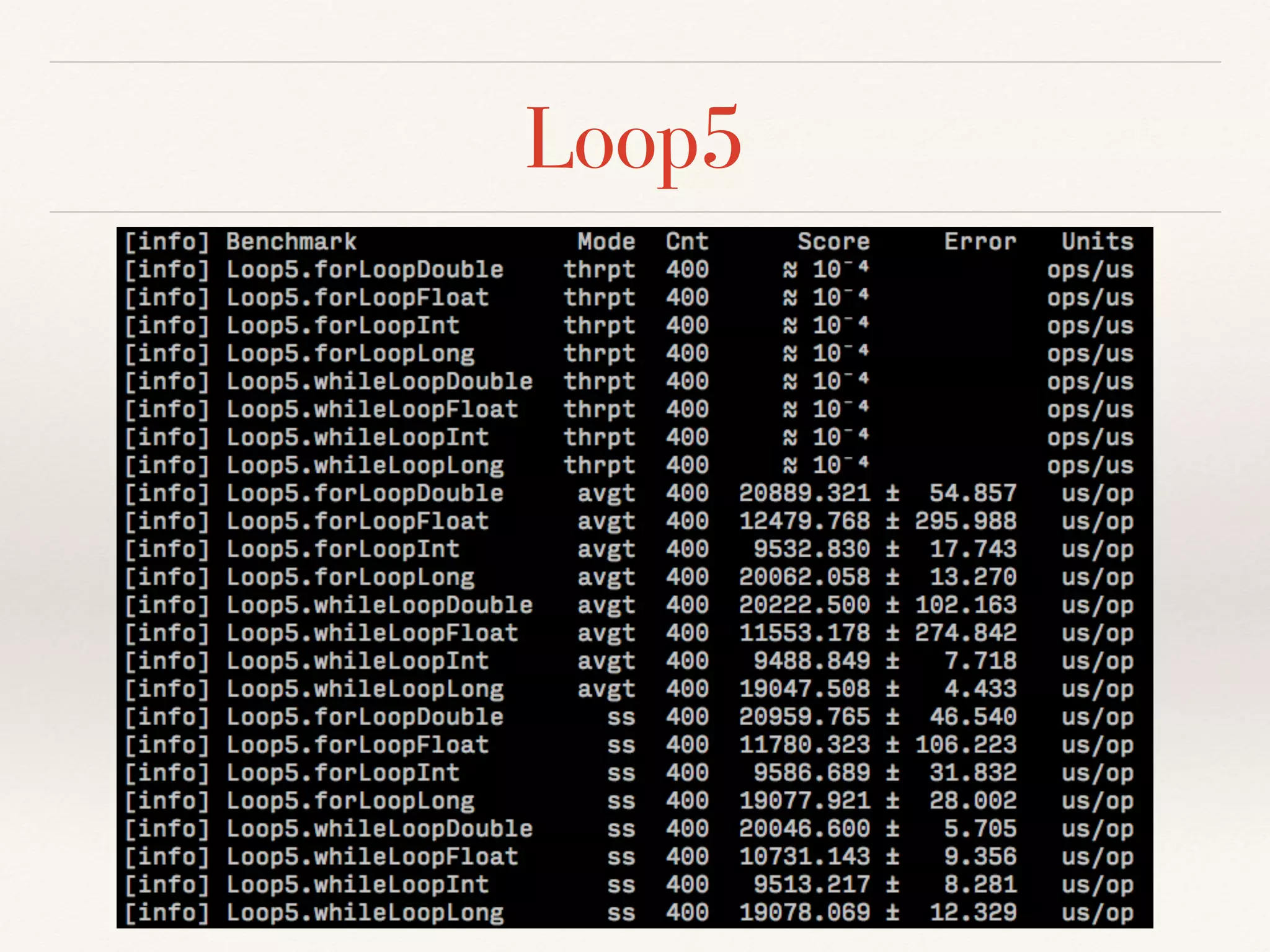Click the Units column header
The image size is (1270, 952).
1098,241
